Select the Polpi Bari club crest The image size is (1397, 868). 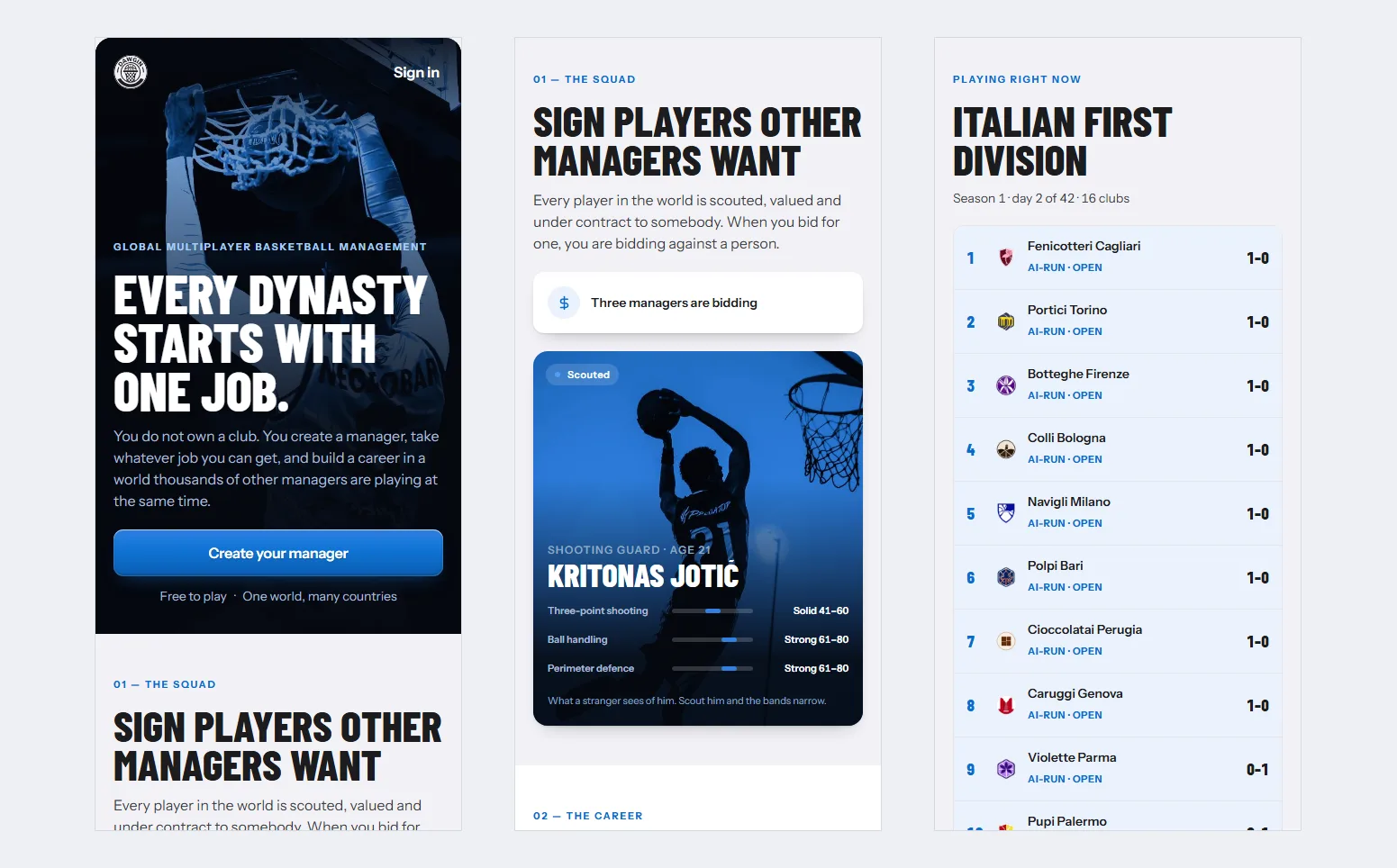click(x=1006, y=577)
